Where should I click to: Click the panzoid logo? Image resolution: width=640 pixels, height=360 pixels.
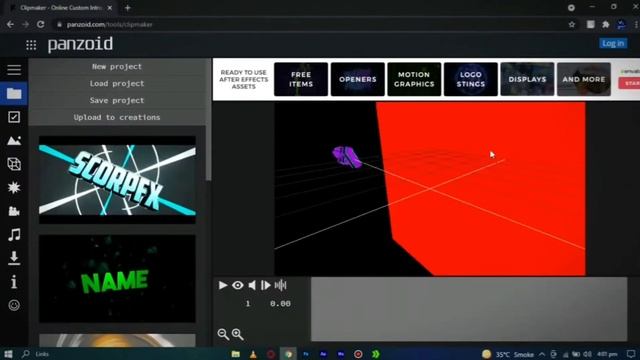tap(80, 44)
